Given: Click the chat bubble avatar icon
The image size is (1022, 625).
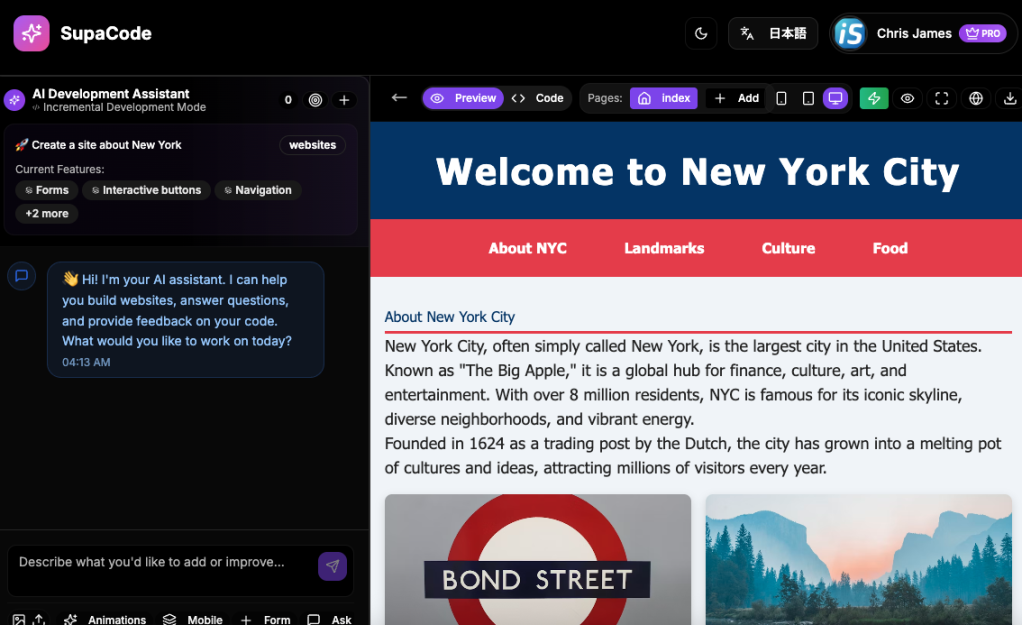Looking at the screenshot, I should pyautogui.click(x=22, y=276).
